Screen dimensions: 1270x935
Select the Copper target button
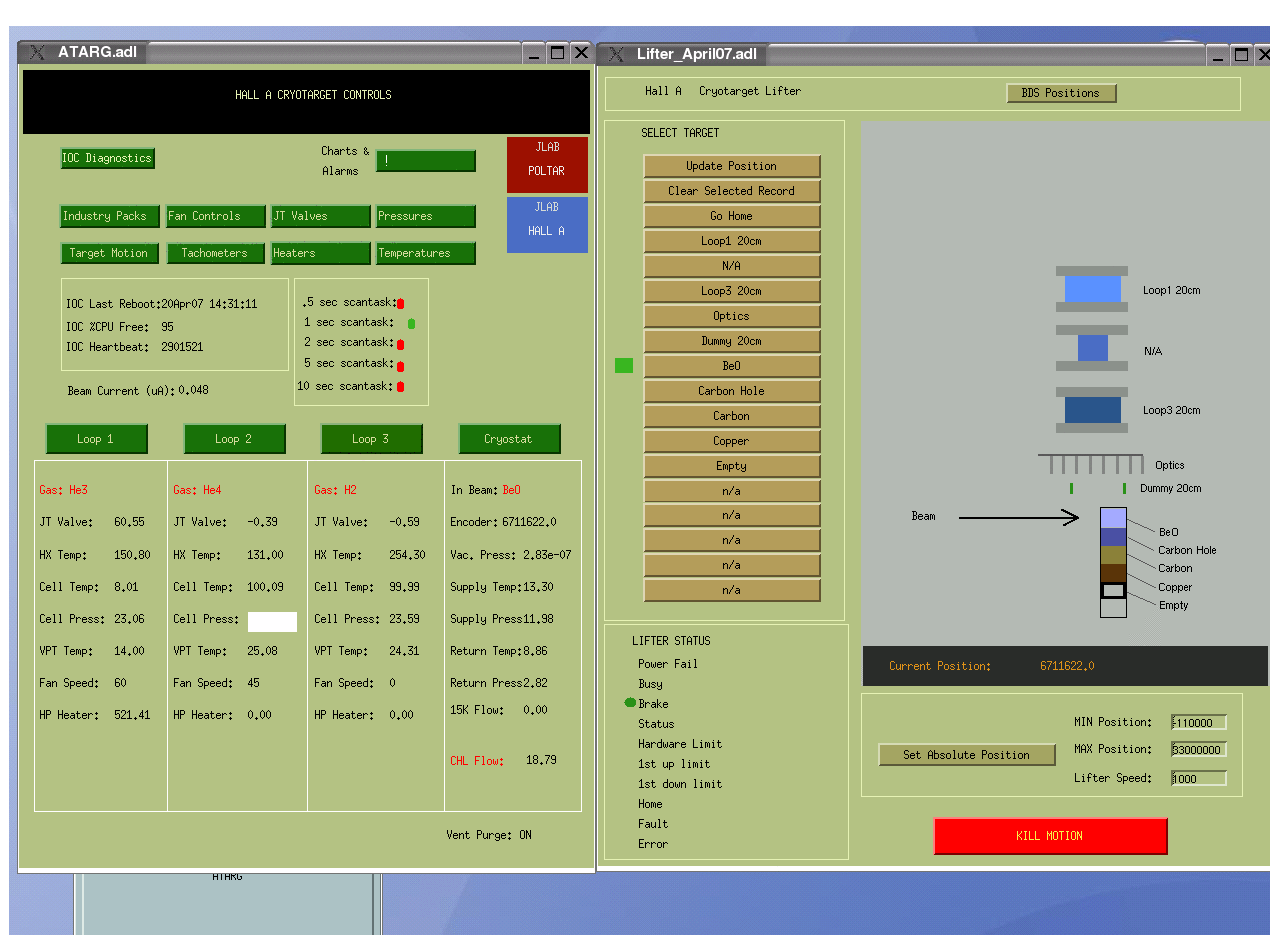[732, 441]
